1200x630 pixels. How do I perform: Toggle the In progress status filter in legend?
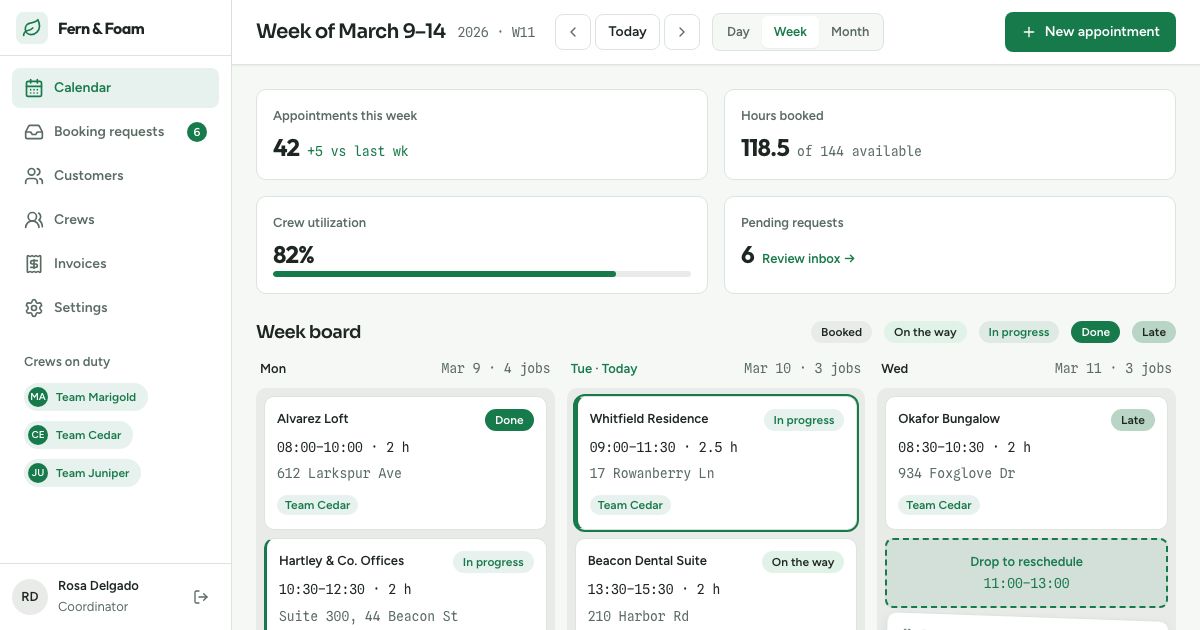(1019, 333)
